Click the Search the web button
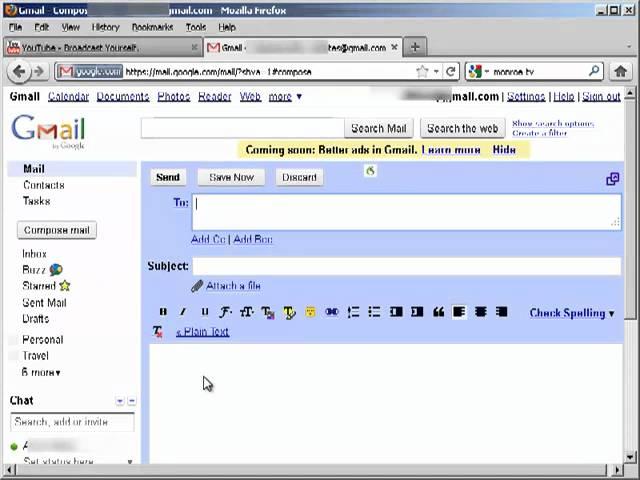 click(462, 129)
